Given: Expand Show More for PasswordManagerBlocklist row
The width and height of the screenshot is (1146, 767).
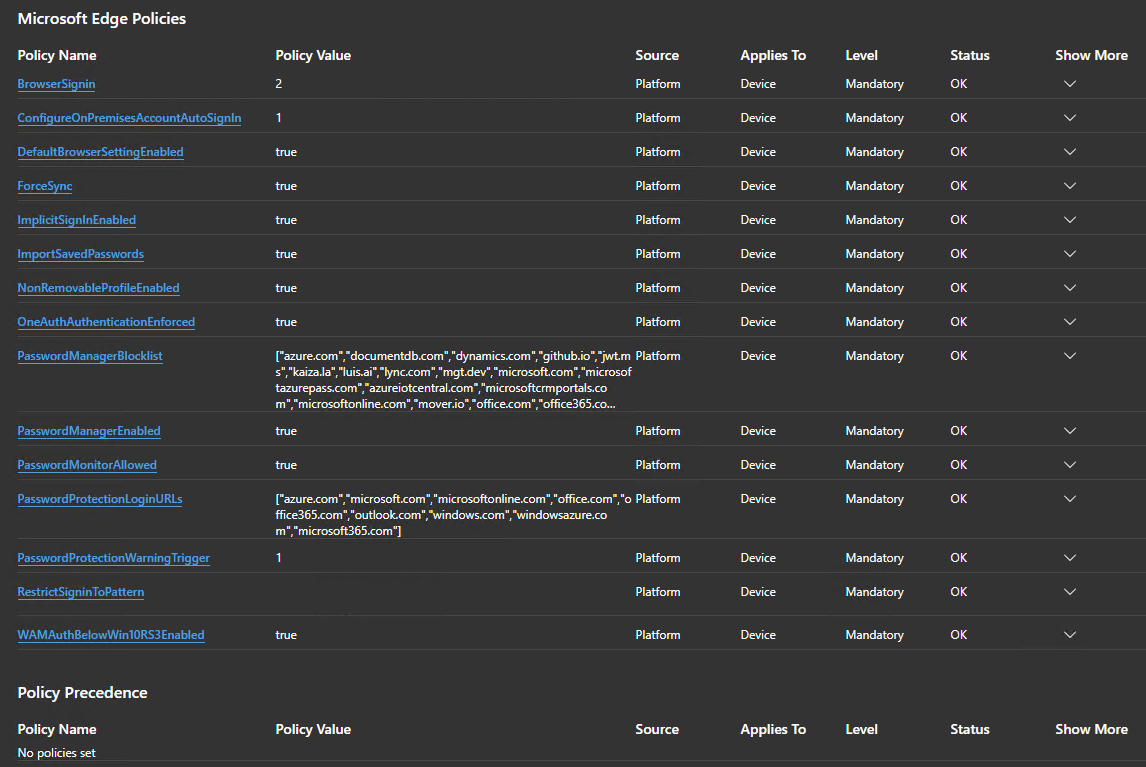Looking at the screenshot, I should tap(1070, 356).
